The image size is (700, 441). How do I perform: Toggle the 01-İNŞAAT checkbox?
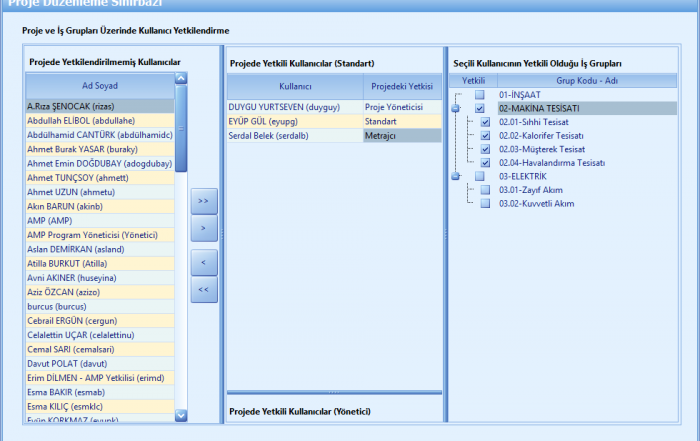pyautogui.click(x=480, y=94)
